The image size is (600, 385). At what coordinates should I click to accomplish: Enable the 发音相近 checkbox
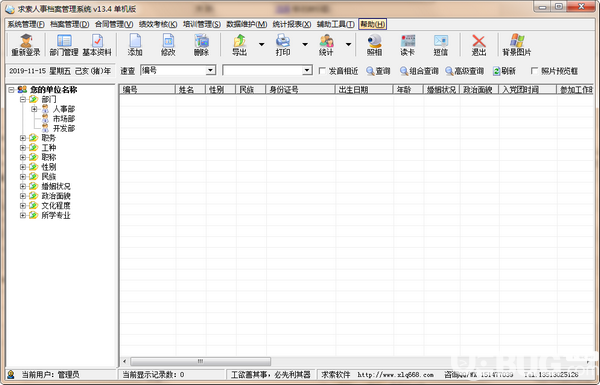(x=323, y=71)
